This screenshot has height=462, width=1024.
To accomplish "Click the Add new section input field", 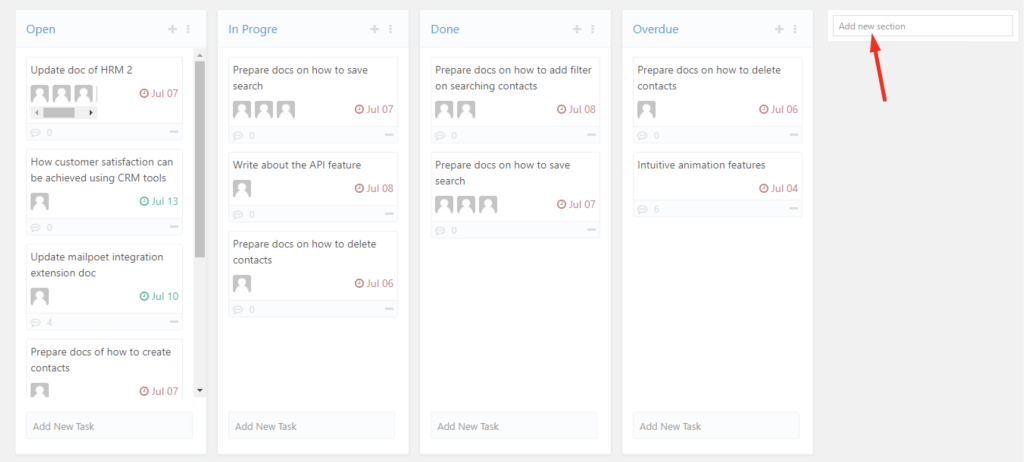I will 923,26.
